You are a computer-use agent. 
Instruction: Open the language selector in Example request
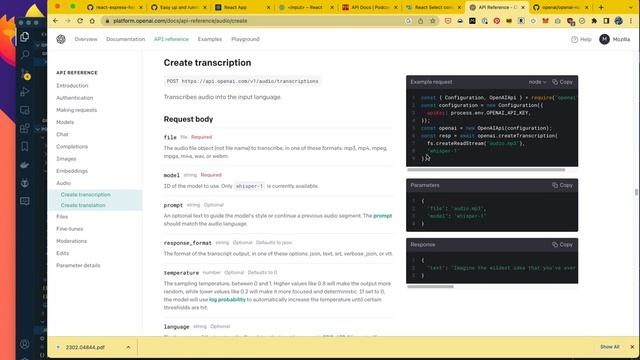537,82
